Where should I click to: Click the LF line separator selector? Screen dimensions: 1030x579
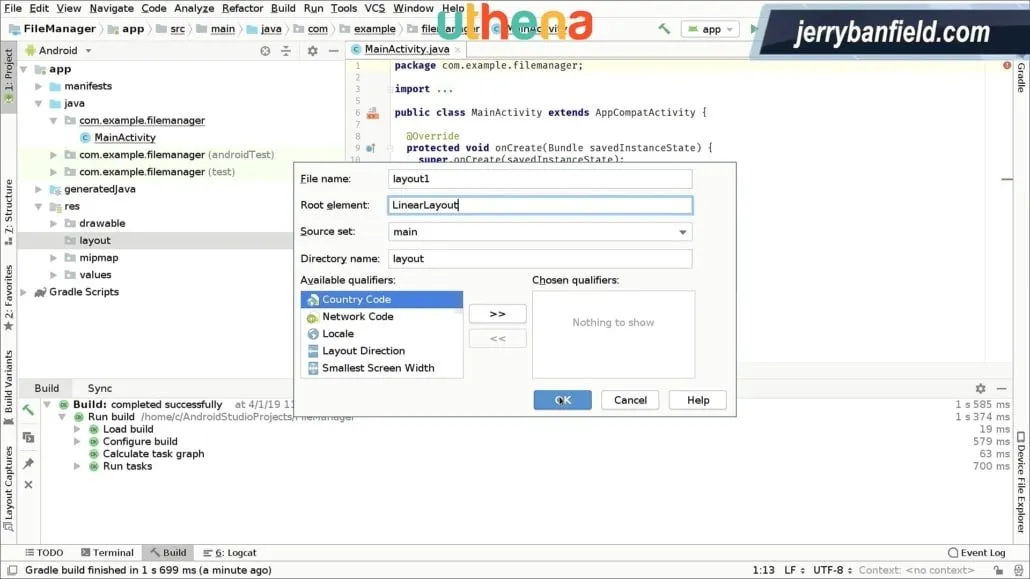794,570
